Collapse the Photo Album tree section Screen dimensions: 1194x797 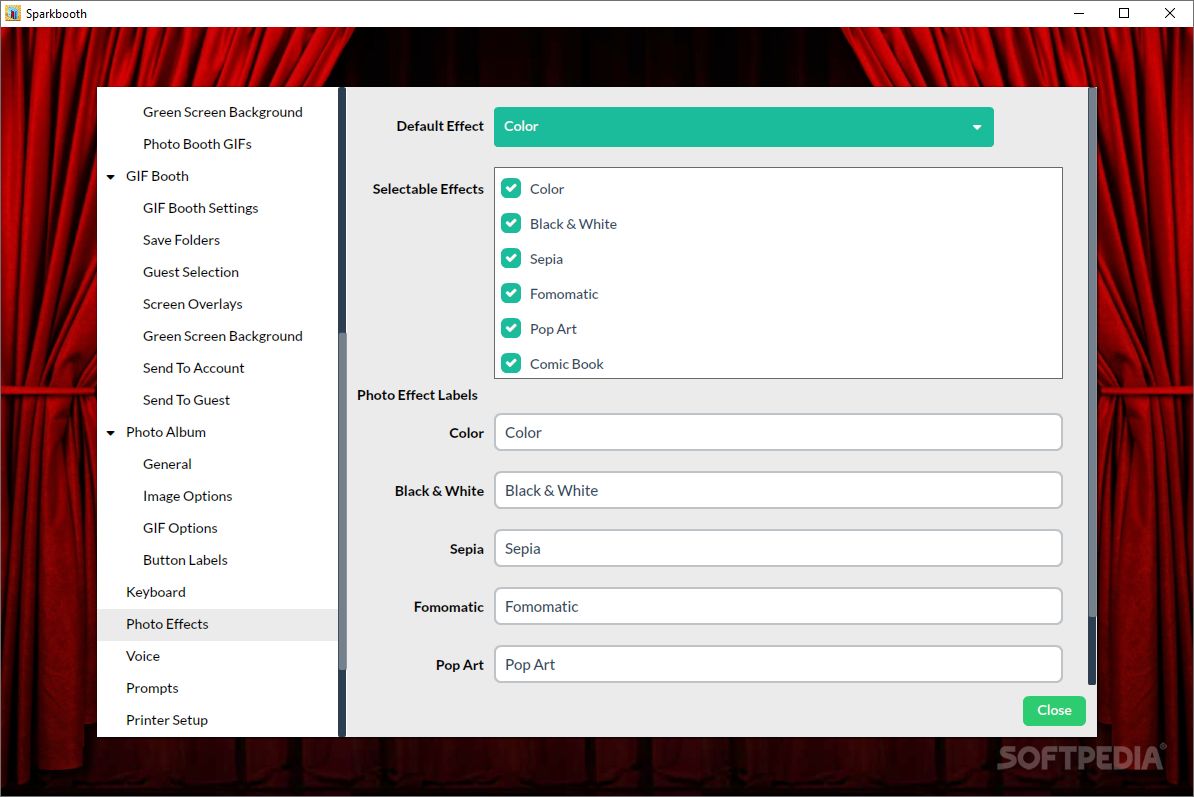[x=111, y=432]
